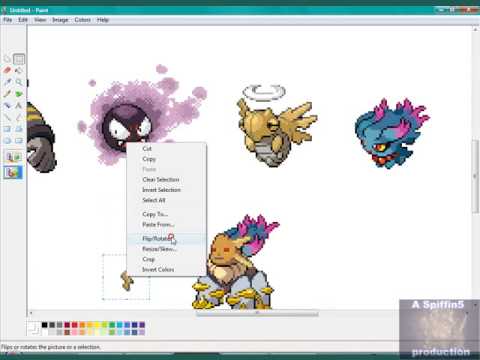Select the Polygon shape tool
This screenshot has height=360, width=480.
click(19, 129)
